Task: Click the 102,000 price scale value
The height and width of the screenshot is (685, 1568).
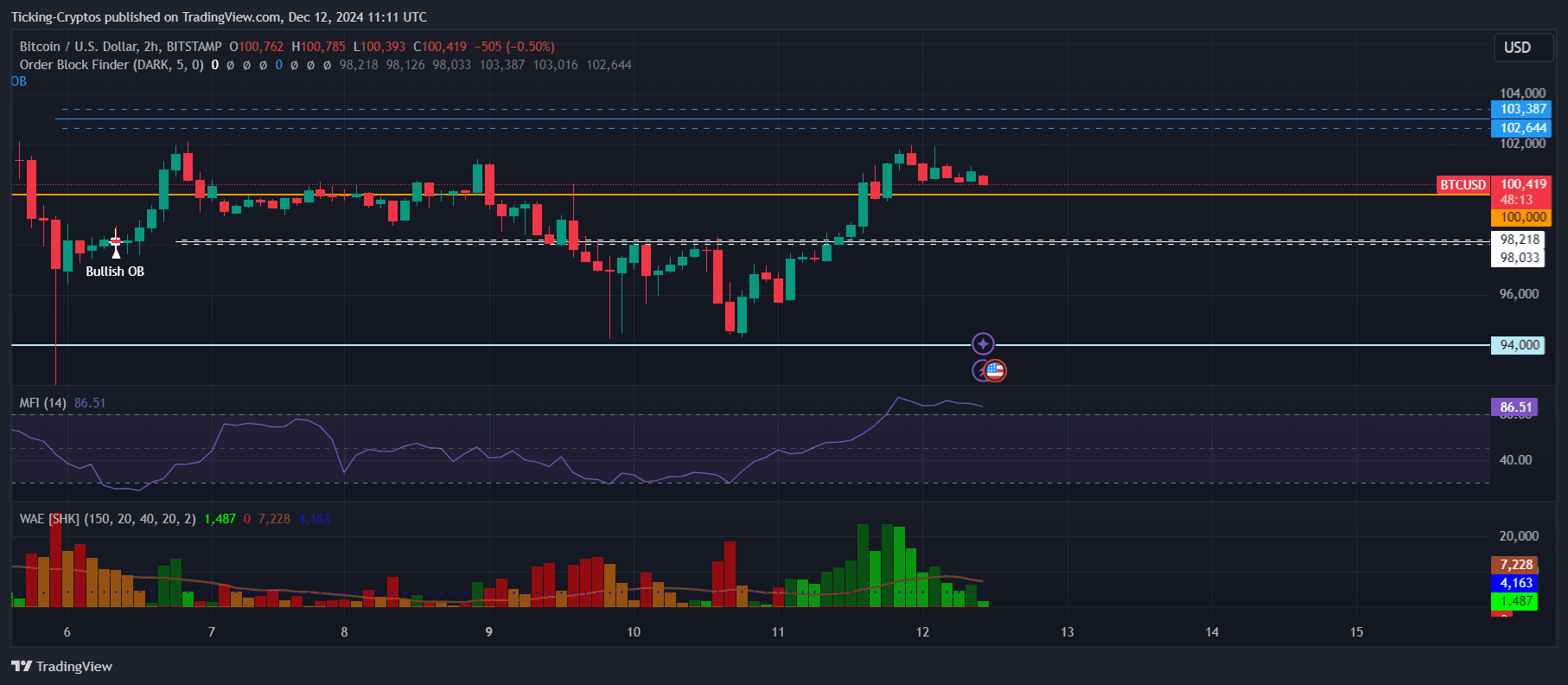Action: 1522,144
